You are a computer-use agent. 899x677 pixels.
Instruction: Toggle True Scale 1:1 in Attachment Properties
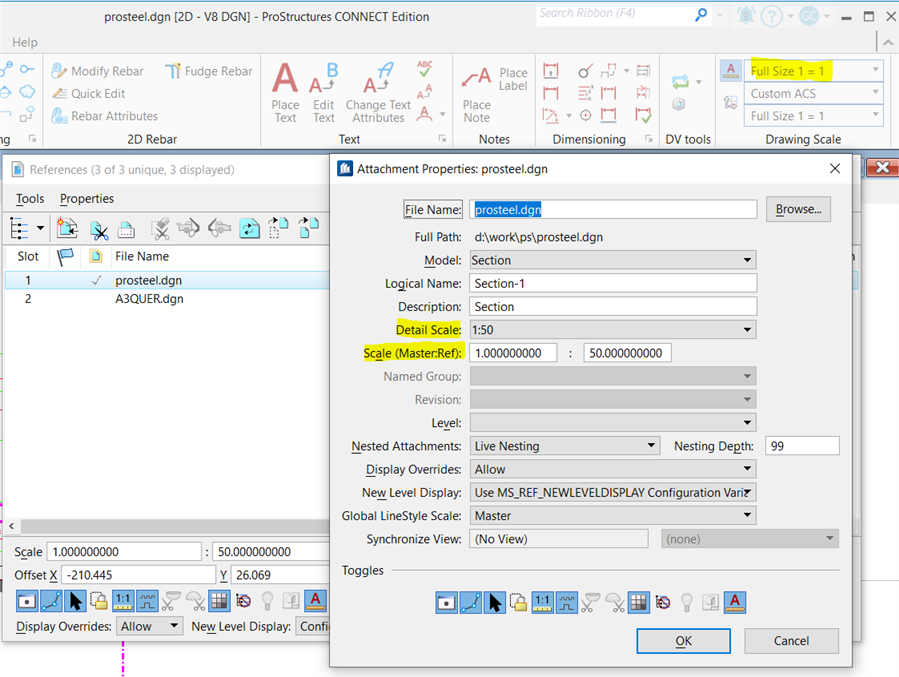(542, 602)
